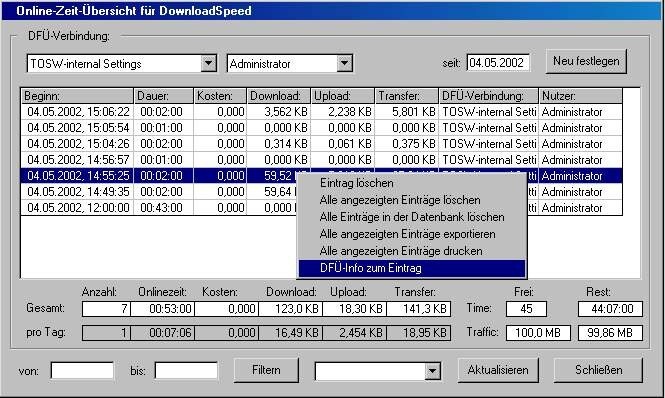Choose 'DFÜ-Info zum Eintrag' menu entry
This screenshot has width=665, height=398.
click(412, 268)
